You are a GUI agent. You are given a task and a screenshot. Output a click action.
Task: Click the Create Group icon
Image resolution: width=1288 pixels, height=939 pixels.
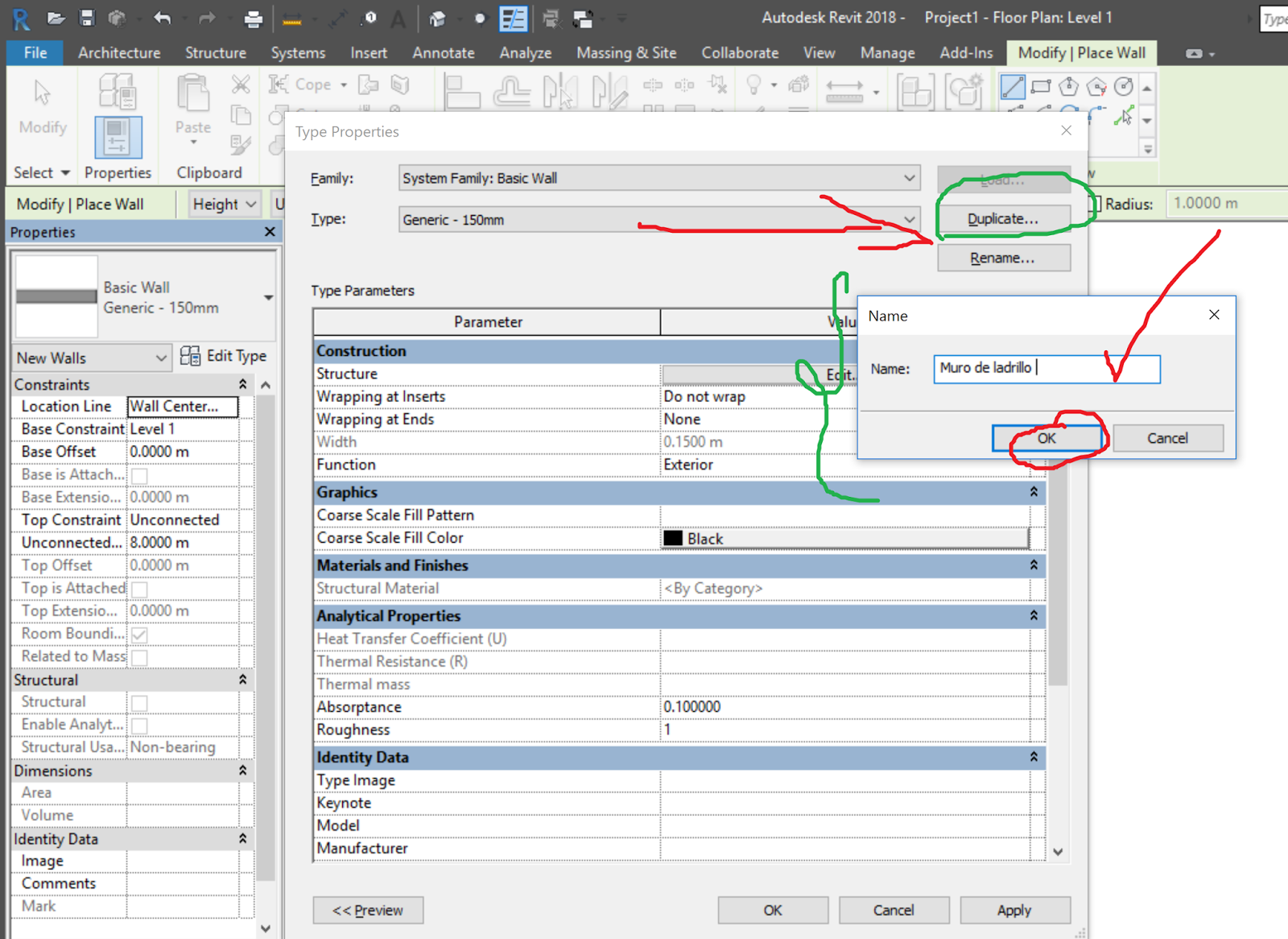[964, 91]
